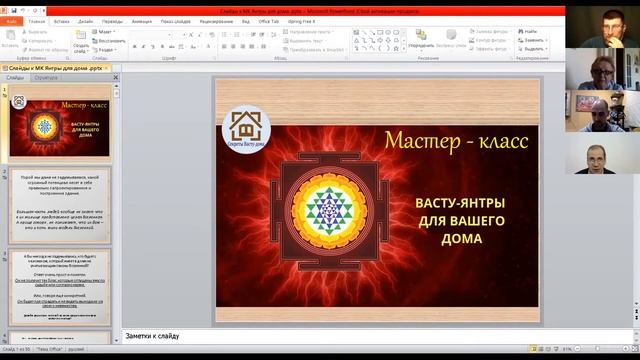Open the Показ слайдов ribbon tab
640x360 pixels.
pyautogui.click(x=176, y=21)
